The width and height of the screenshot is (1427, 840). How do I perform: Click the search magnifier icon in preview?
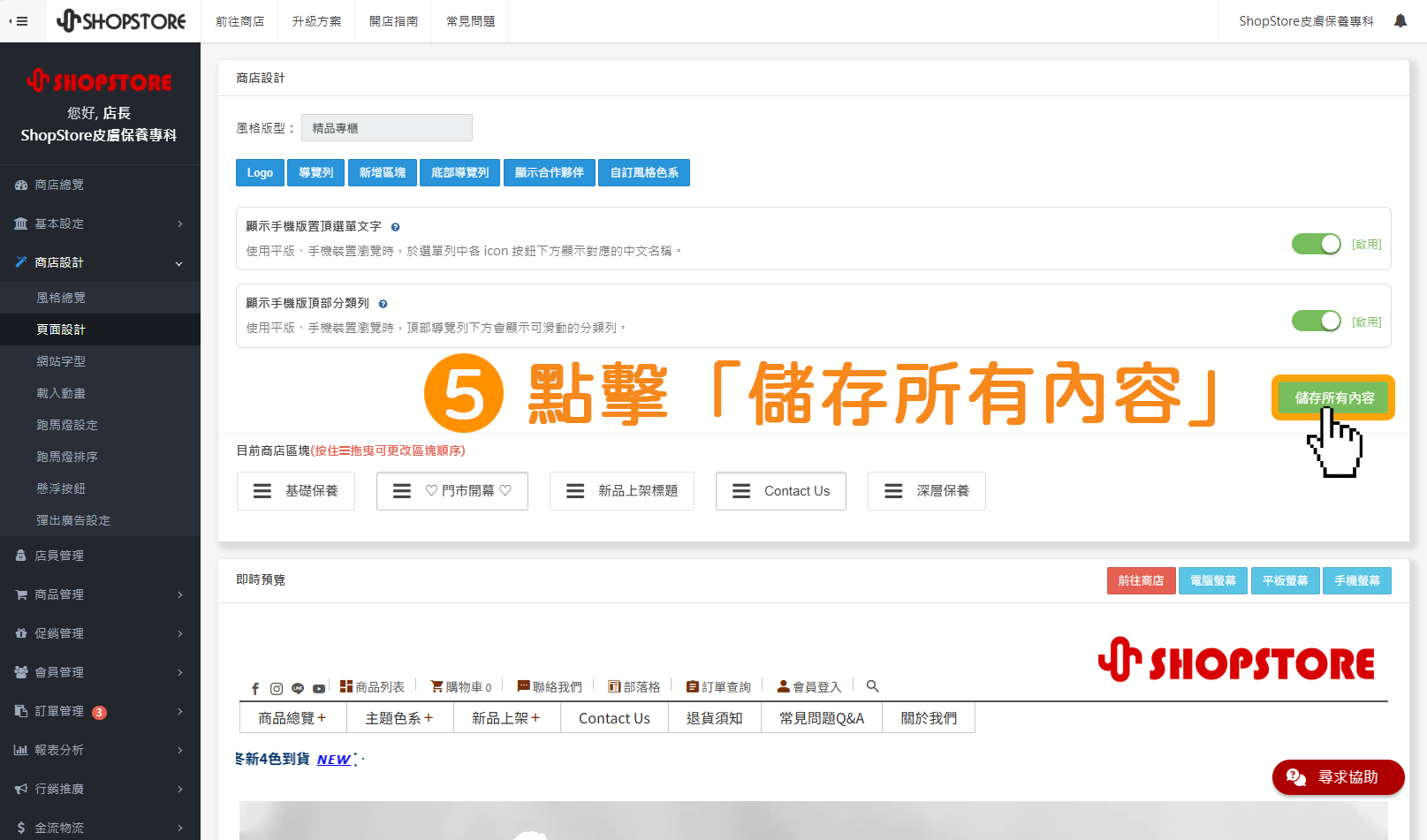click(x=872, y=686)
